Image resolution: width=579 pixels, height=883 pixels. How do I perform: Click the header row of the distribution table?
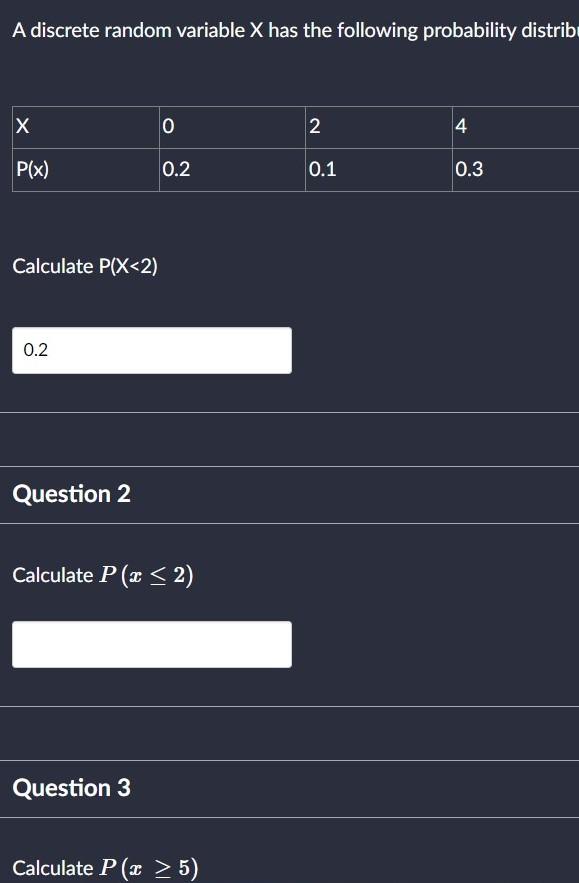[x=290, y=127]
